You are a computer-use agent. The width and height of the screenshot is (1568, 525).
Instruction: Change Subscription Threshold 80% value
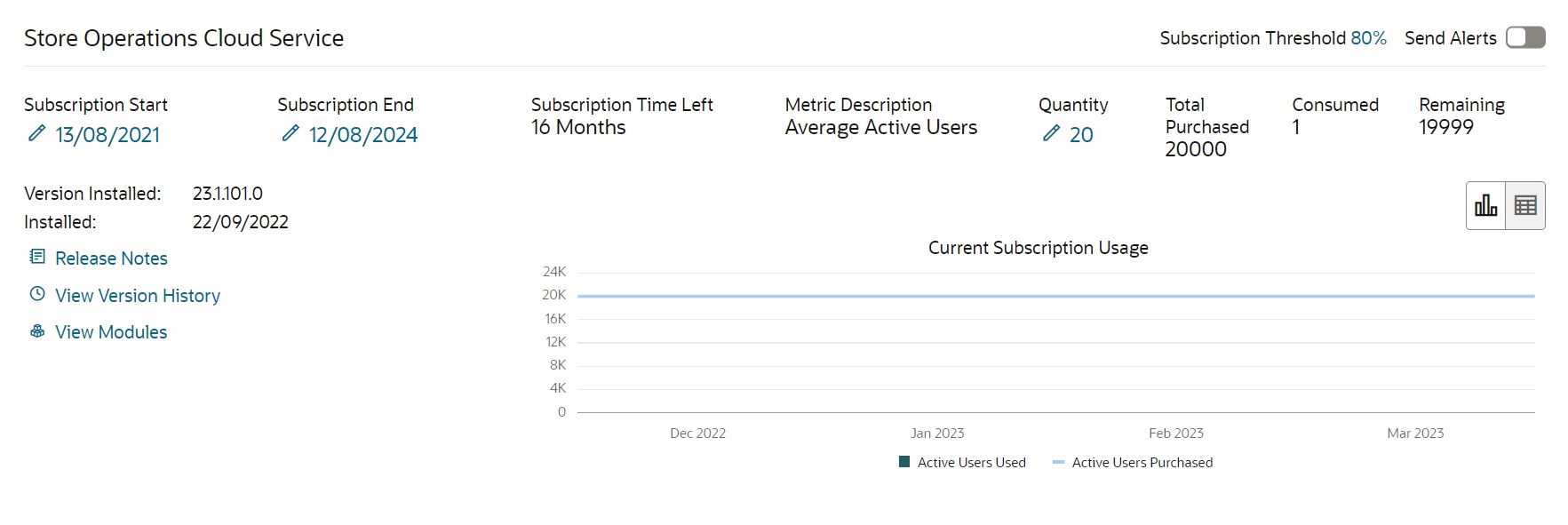pyautogui.click(x=1368, y=38)
